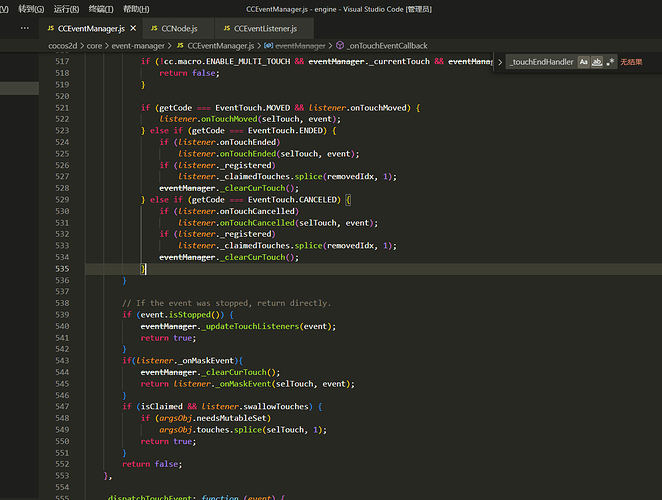Open _onTouchEventCallback breadcrumb symbol
This screenshot has height=500, width=662.
[387, 45]
